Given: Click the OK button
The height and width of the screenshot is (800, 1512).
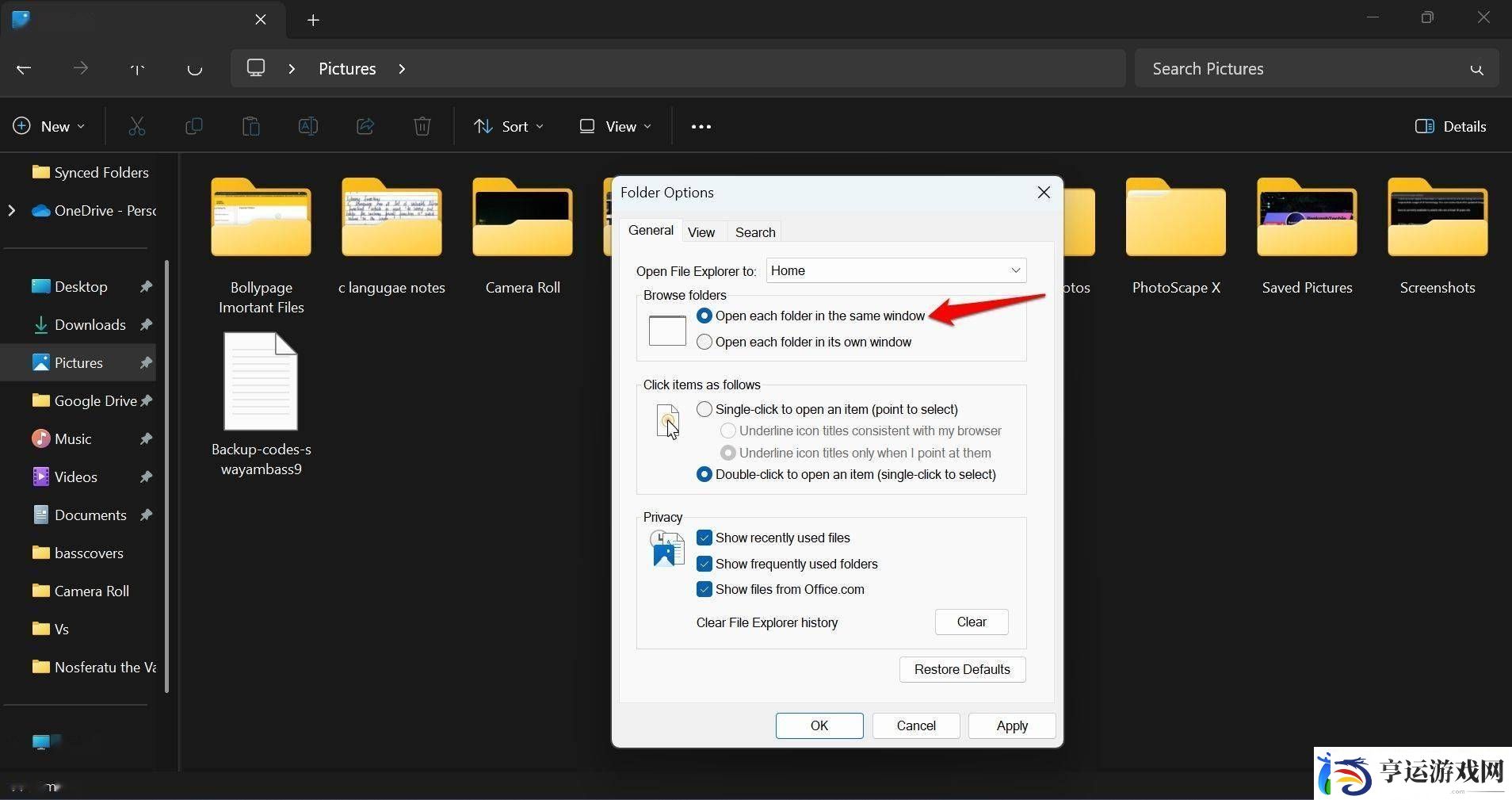Looking at the screenshot, I should (x=819, y=725).
